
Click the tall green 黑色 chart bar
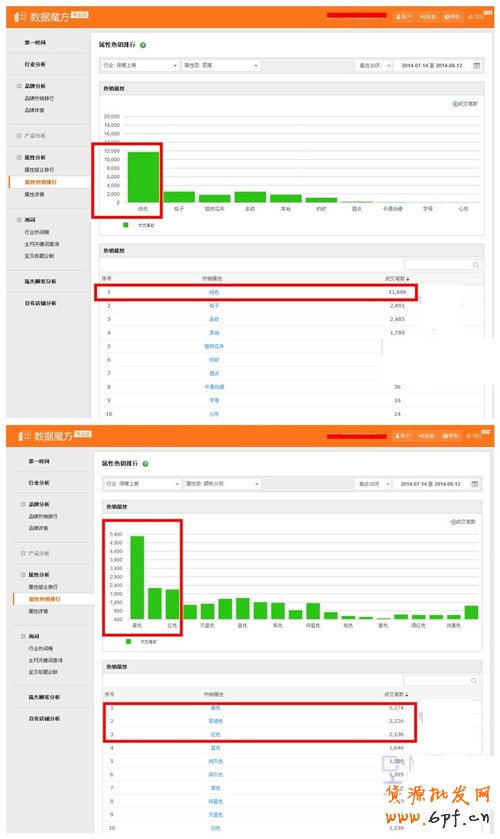tap(137, 577)
